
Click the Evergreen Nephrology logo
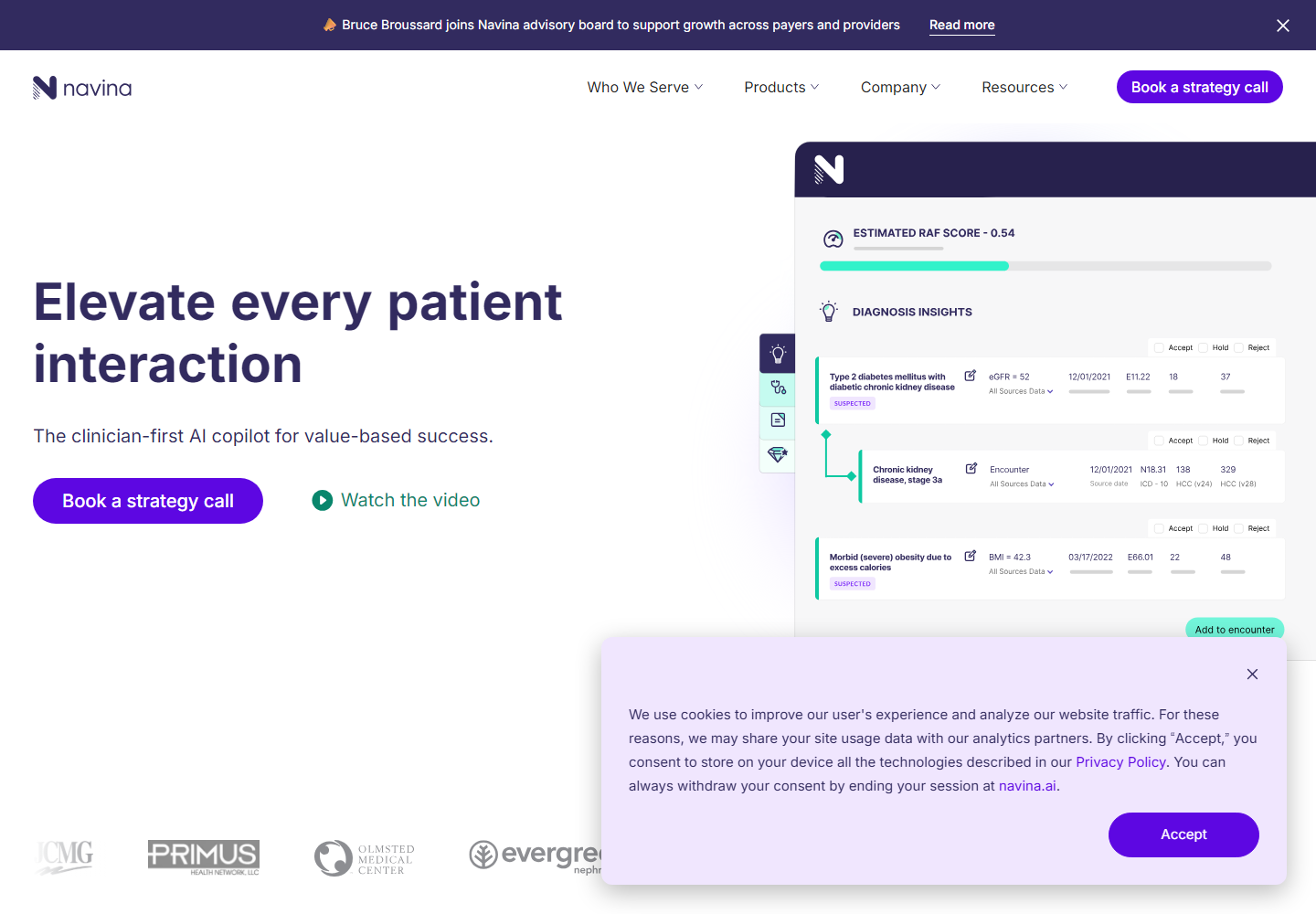click(x=536, y=857)
